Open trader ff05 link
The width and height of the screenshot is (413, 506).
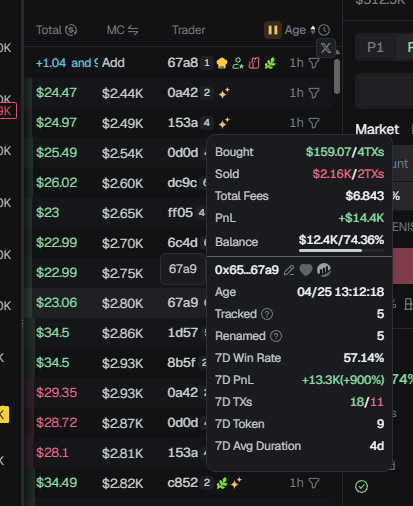pyautogui.click(x=180, y=213)
